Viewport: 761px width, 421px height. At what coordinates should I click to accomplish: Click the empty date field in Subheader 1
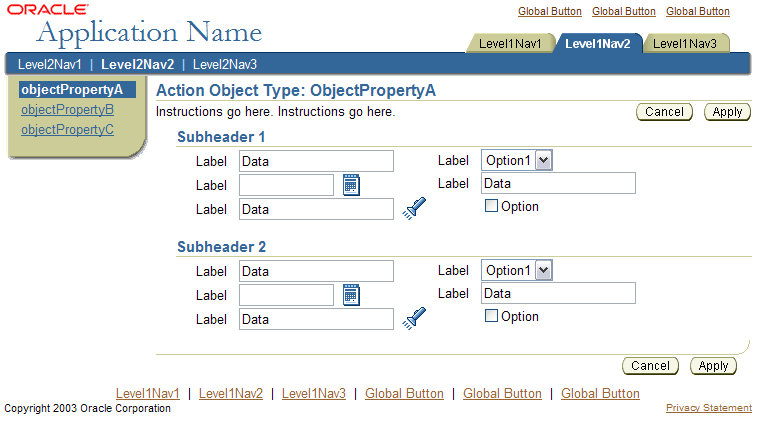point(286,185)
